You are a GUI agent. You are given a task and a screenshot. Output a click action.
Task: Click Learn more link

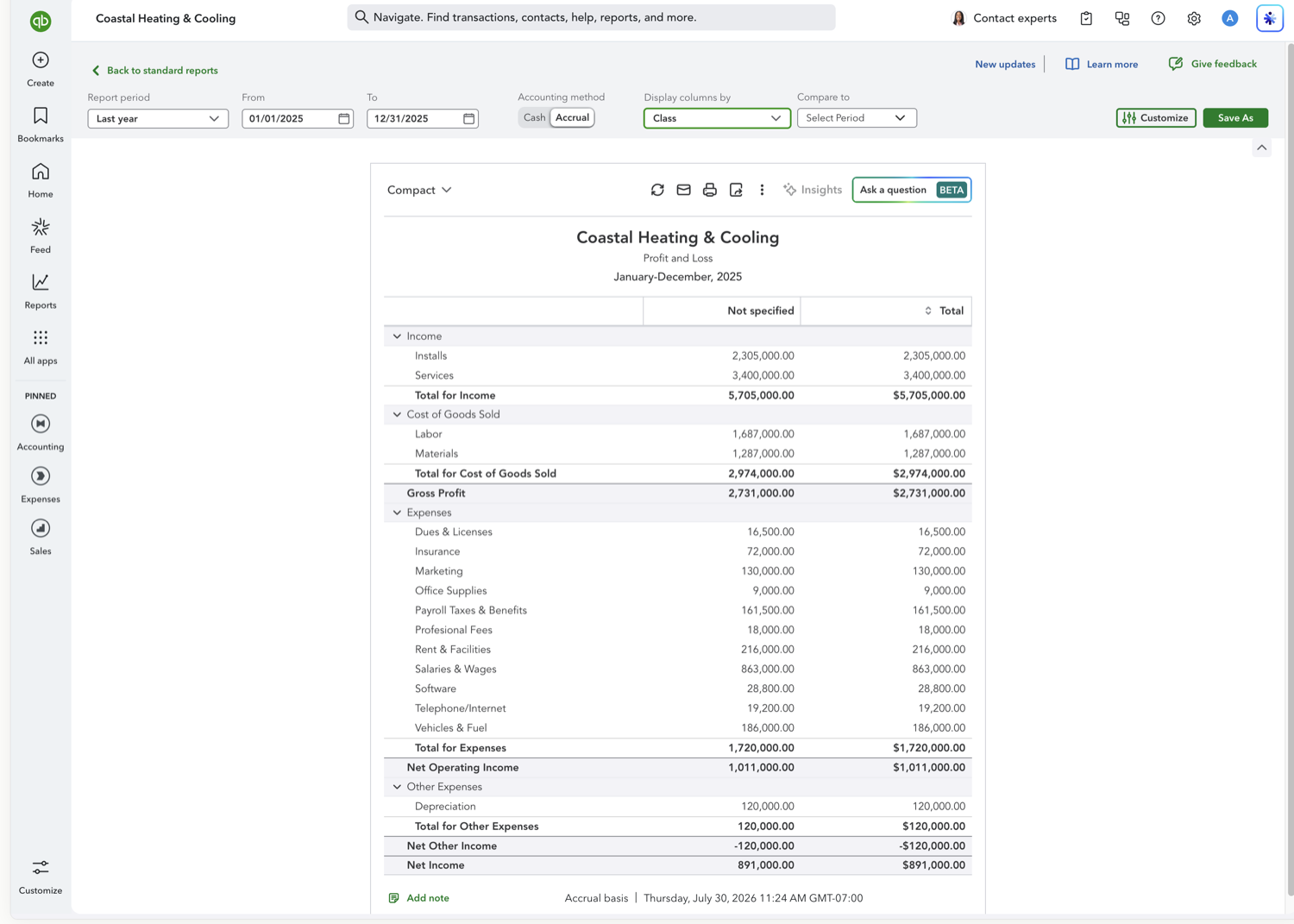click(x=1102, y=64)
